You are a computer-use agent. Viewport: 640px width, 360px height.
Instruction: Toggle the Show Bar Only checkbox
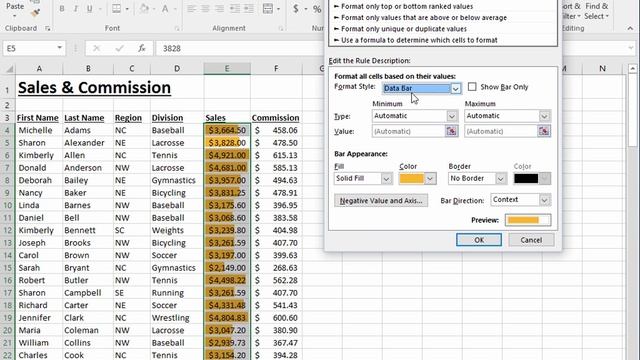[x=472, y=87]
